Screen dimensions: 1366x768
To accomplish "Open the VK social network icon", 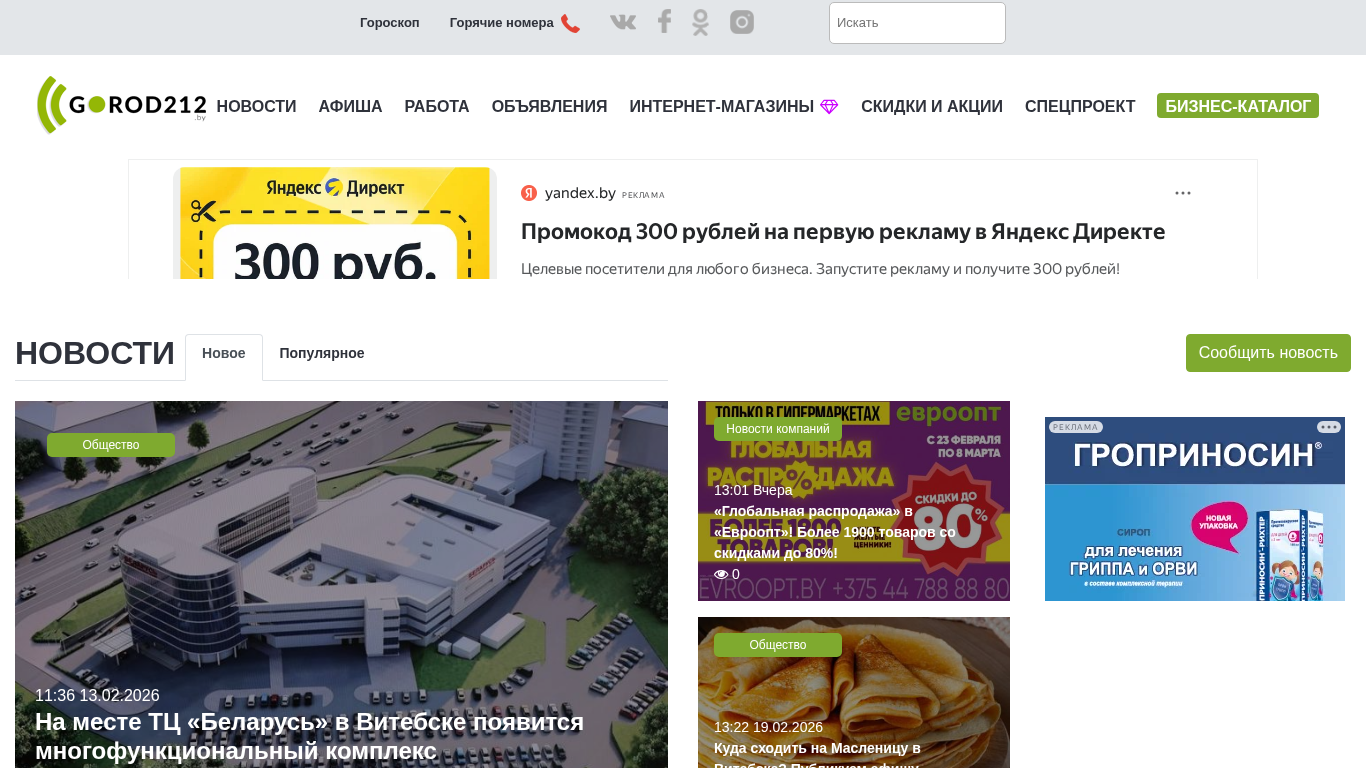I will click(x=623, y=22).
